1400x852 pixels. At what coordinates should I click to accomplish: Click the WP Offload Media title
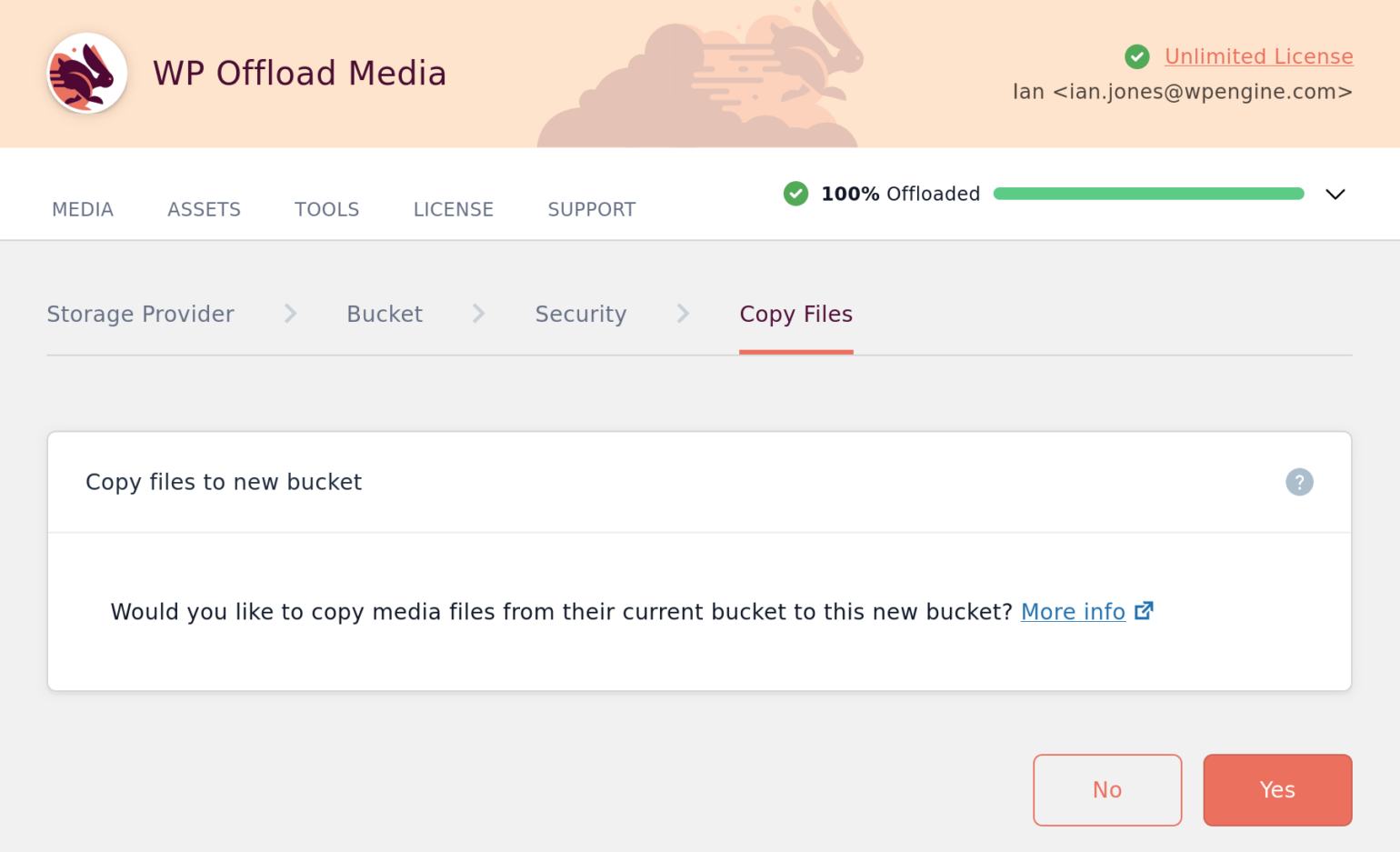click(x=300, y=74)
